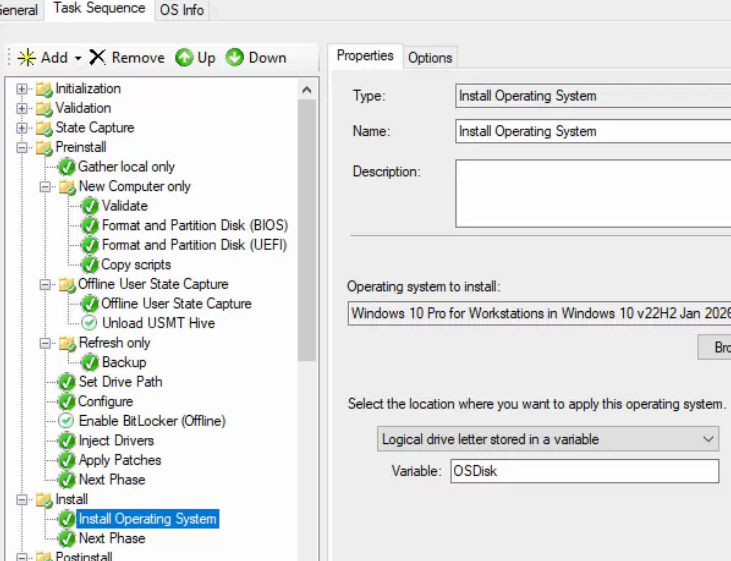Click Format and Partition Disk (BIOS) check icon
This screenshot has width=731, height=561.
[90, 226]
